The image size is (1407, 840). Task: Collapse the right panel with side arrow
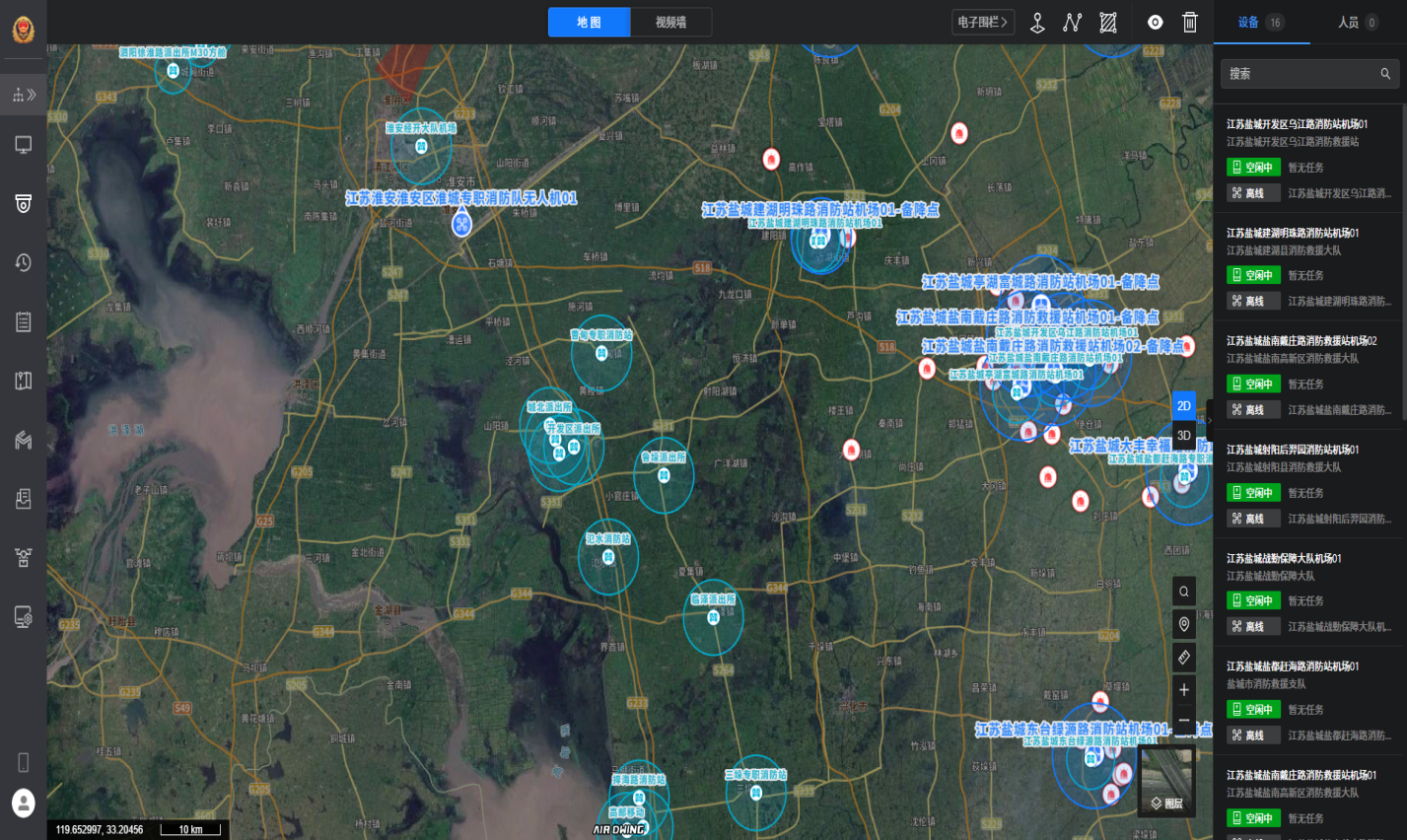click(1210, 420)
